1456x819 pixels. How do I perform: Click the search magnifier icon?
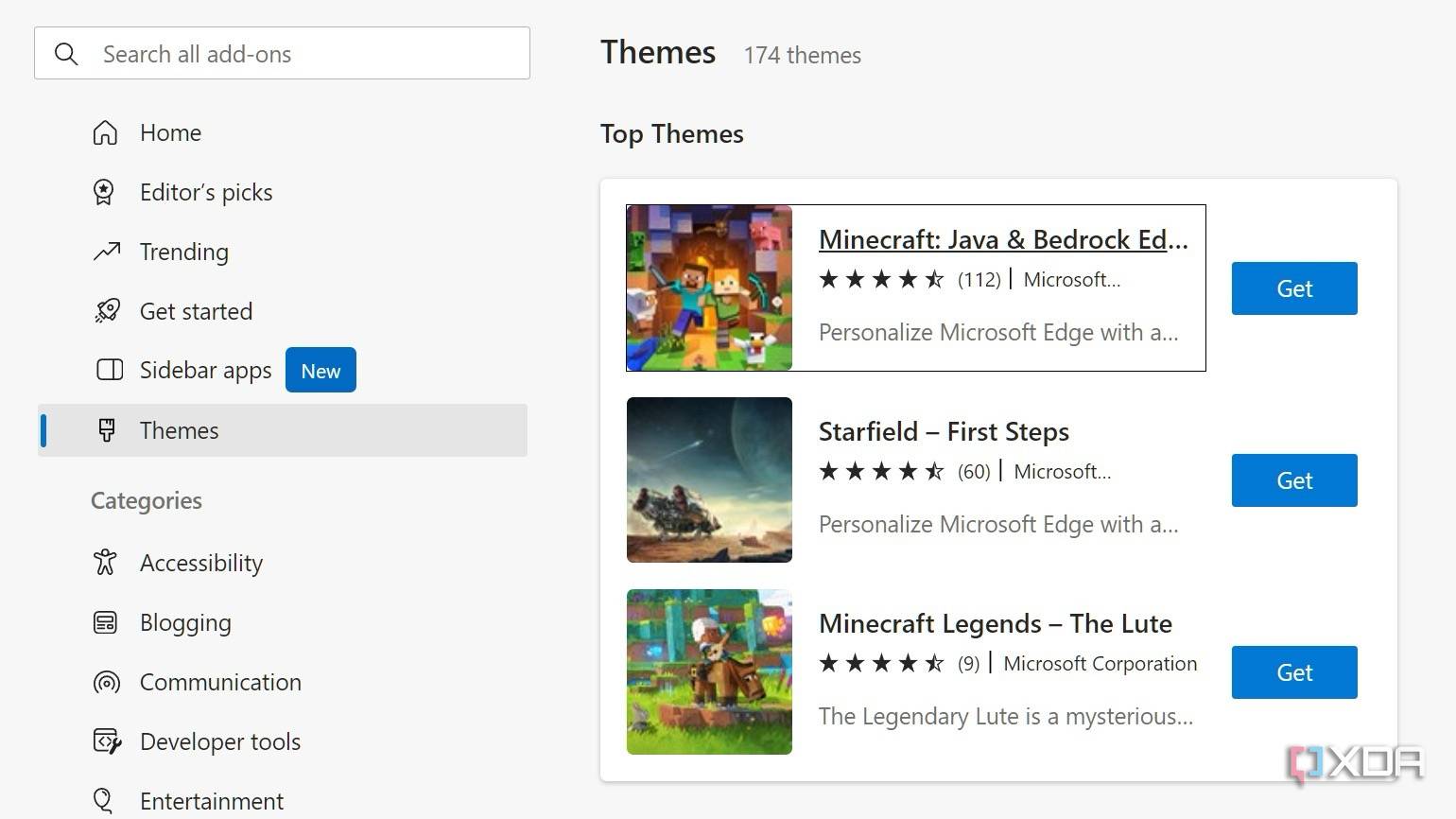66,54
